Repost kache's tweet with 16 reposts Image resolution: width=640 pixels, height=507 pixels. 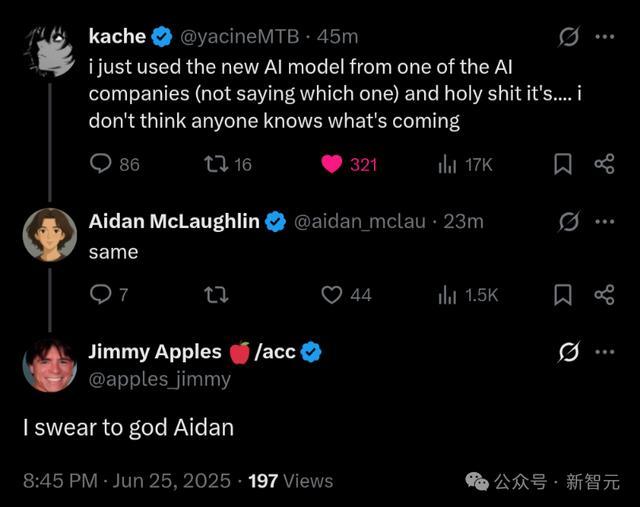pos(216,164)
